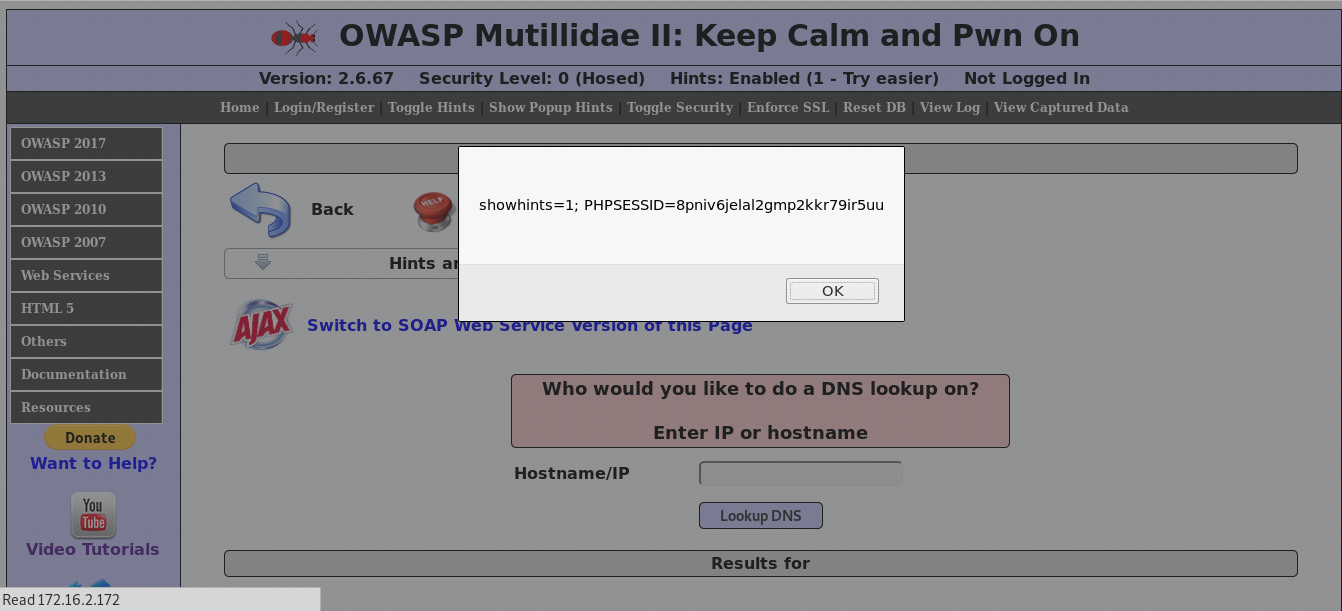Open the YouTube Video Tutorials icon
The height and width of the screenshot is (611, 1342).
tap(93, 513)
